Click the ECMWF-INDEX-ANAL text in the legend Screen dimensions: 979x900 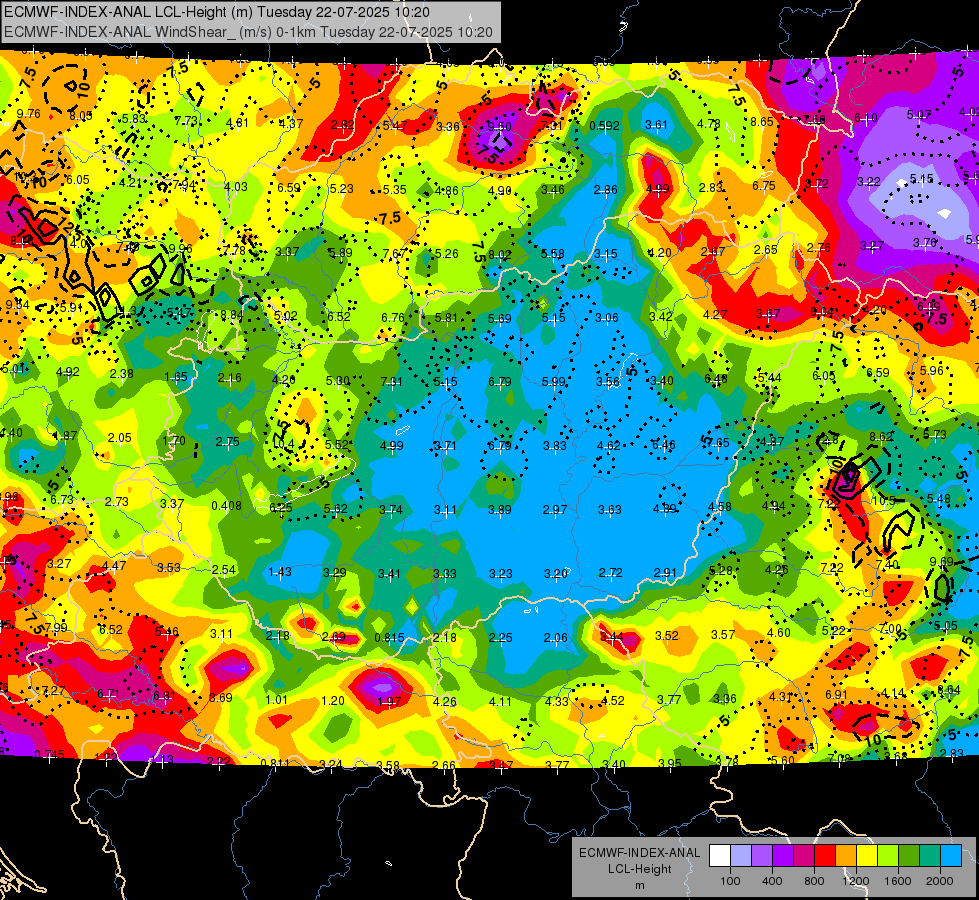tap(639, 853)
